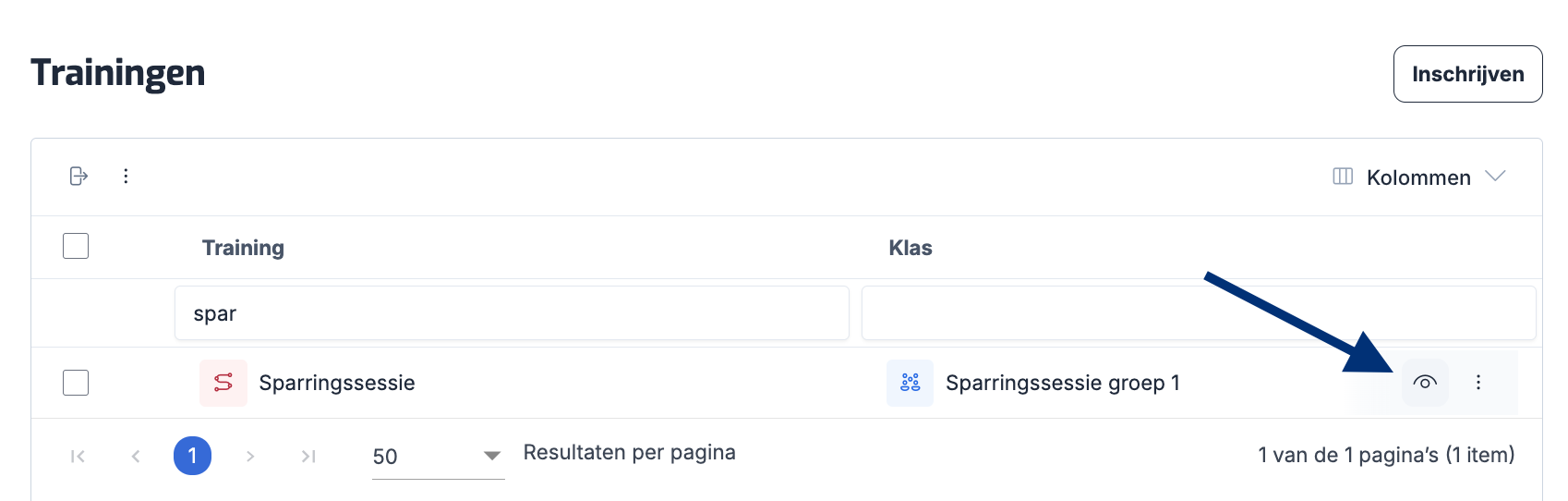Jump to the last page

308,456
